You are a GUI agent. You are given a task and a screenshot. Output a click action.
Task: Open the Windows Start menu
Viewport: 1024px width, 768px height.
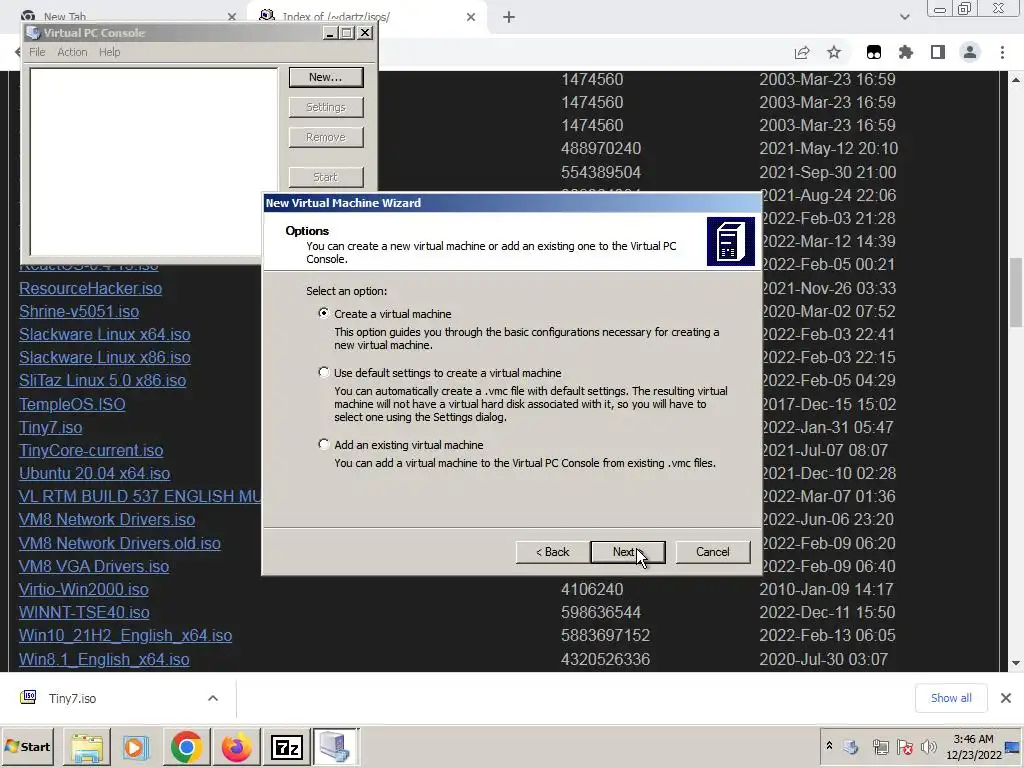(27, 746)
